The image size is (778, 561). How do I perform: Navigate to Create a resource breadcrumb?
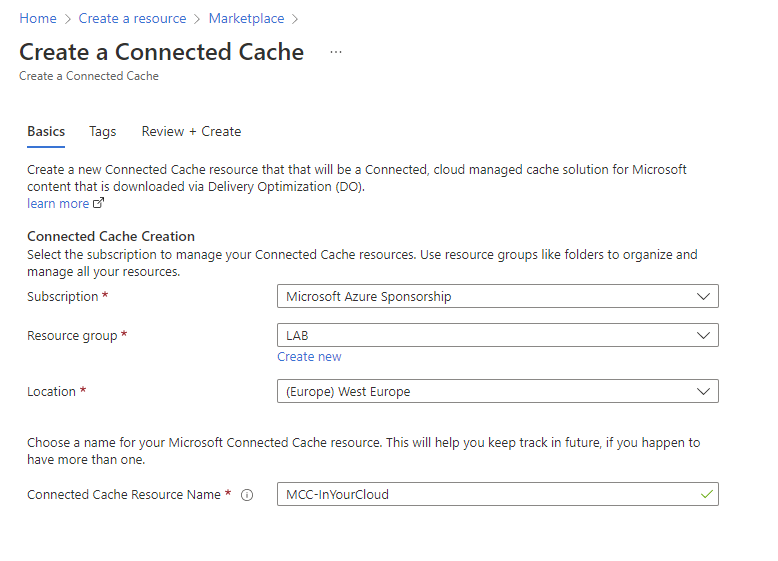pyautogui.click(x=132, y=18)
